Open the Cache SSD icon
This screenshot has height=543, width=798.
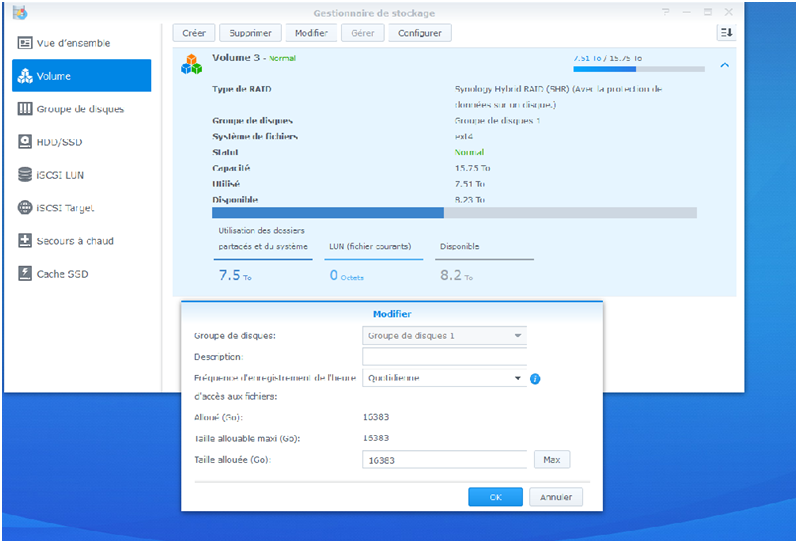[25, 273]
